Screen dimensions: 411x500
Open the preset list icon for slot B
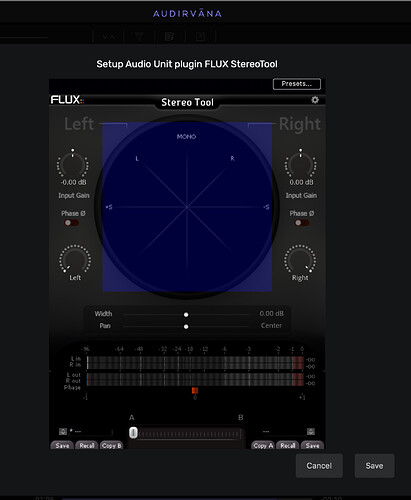pos(311,432)
